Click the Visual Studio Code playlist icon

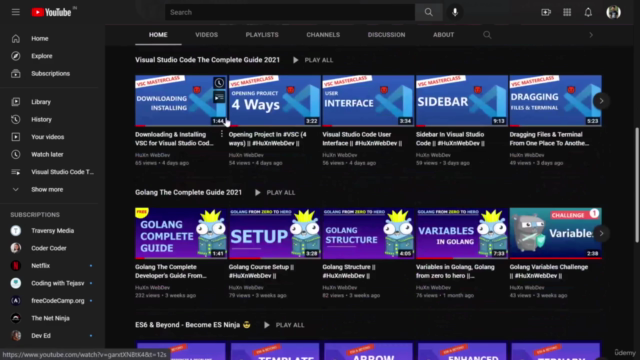(x=16, y=172)
